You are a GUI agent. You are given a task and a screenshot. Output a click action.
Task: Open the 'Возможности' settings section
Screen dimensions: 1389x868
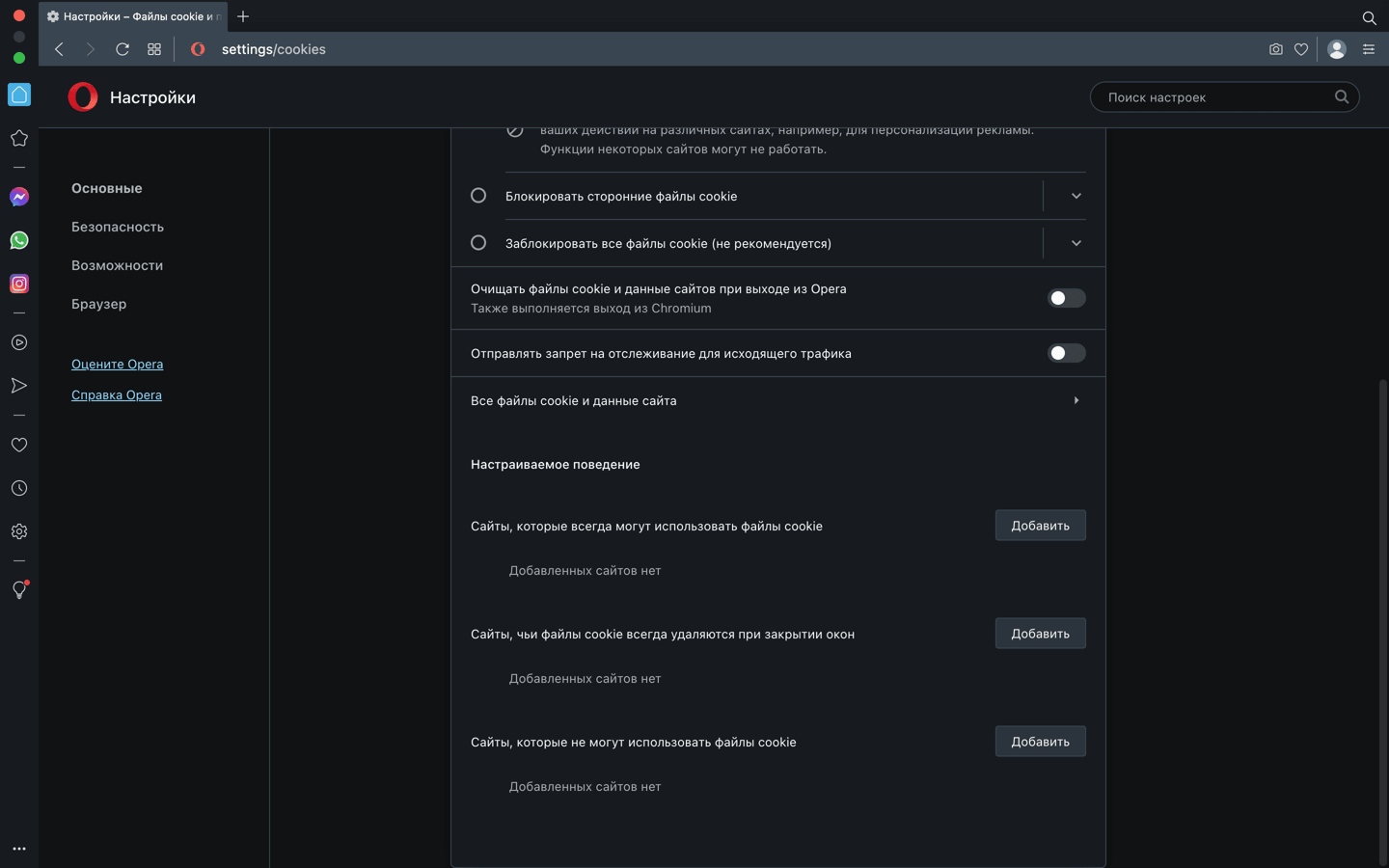click(118, 265)
